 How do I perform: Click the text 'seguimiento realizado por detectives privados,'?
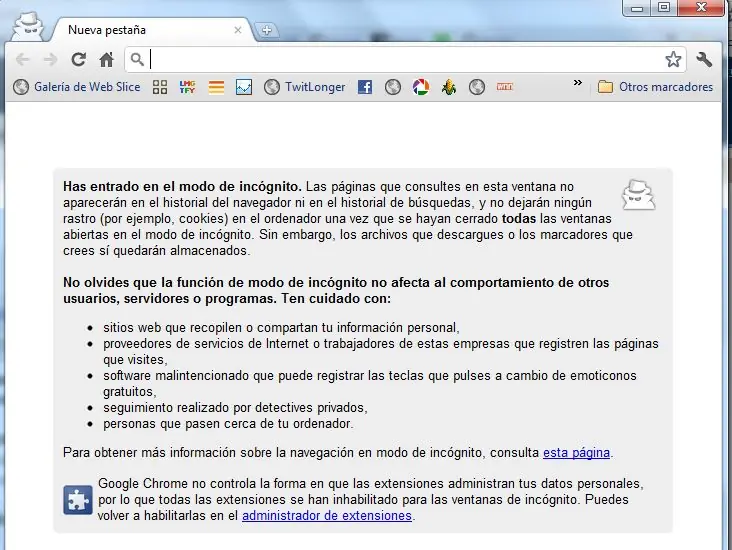(235, 408)
